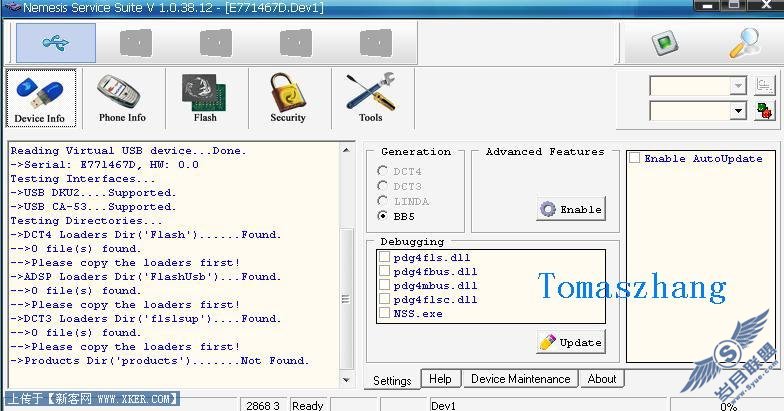Select the BB5 generation radio button

coord(382,216)
